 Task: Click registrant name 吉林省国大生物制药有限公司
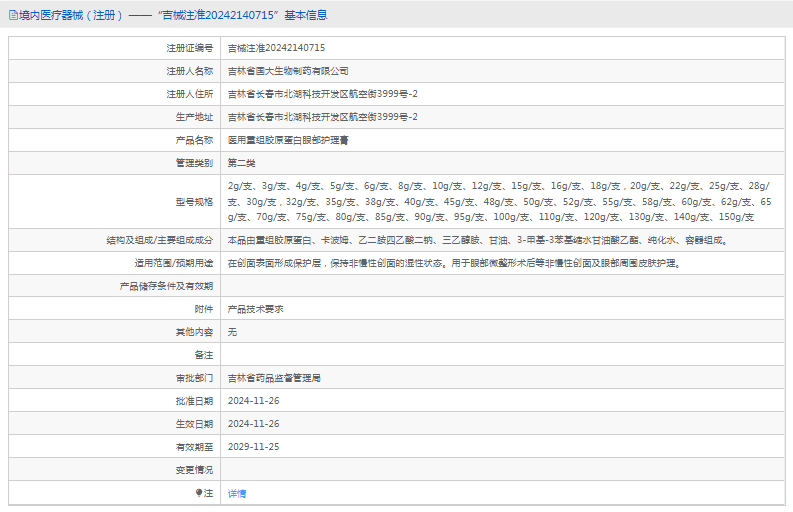[x=288, y=71]
